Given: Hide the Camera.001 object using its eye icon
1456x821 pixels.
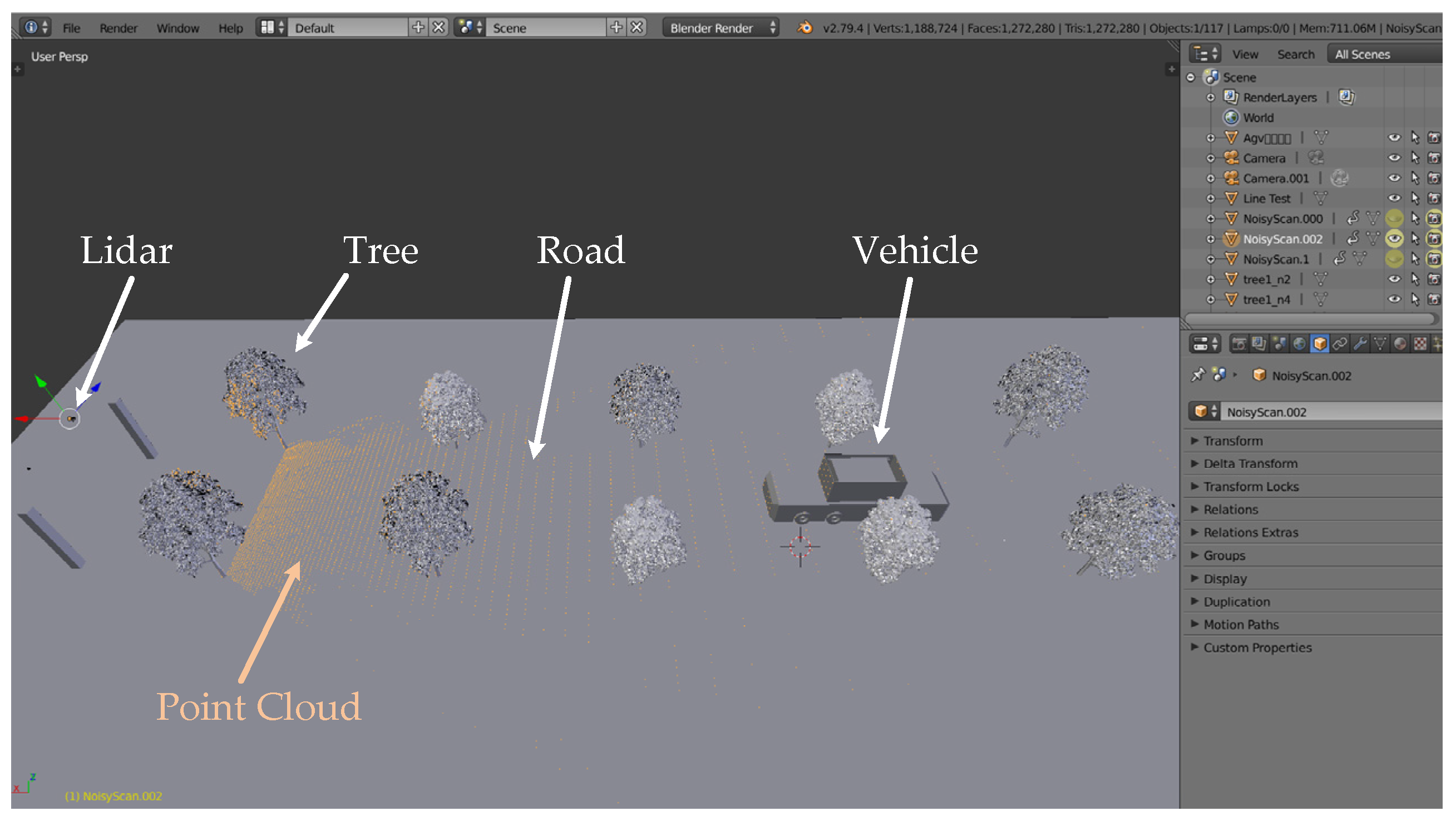Looking at the screenshot, I should (1394, 179).
